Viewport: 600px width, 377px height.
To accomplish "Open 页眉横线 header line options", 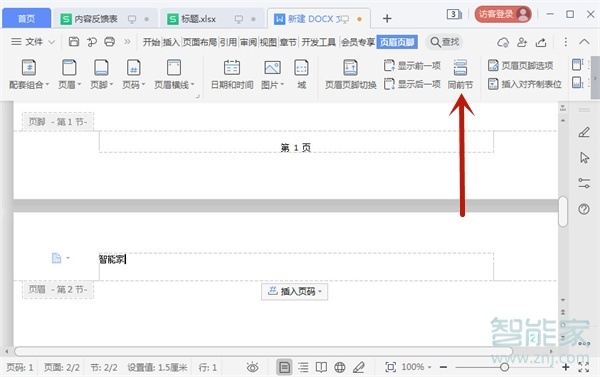I will pos(174,75).
